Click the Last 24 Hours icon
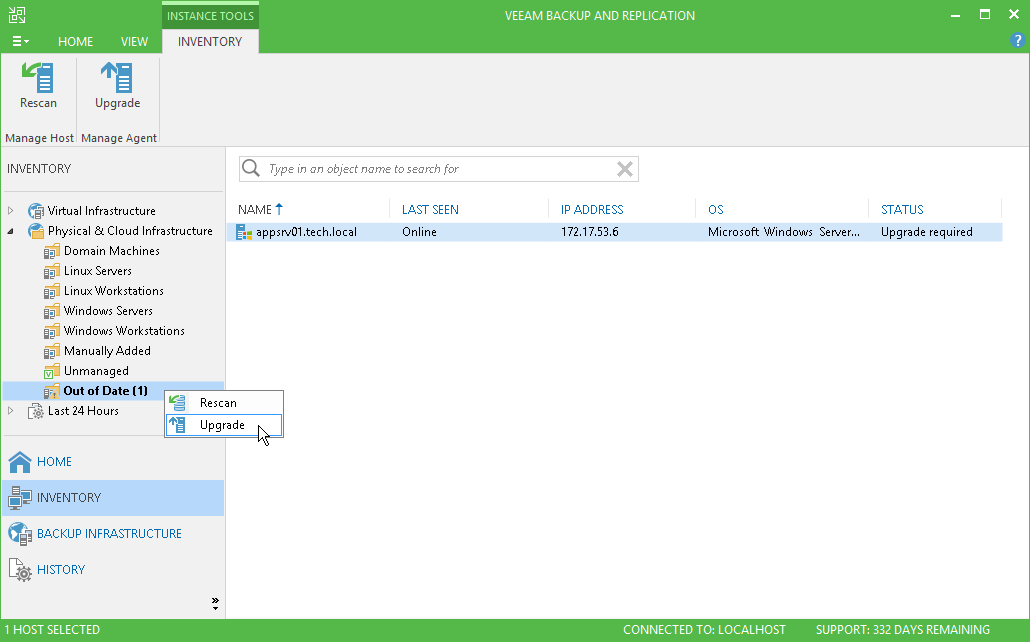The image size is (1030, 642). tap(35, 411)
